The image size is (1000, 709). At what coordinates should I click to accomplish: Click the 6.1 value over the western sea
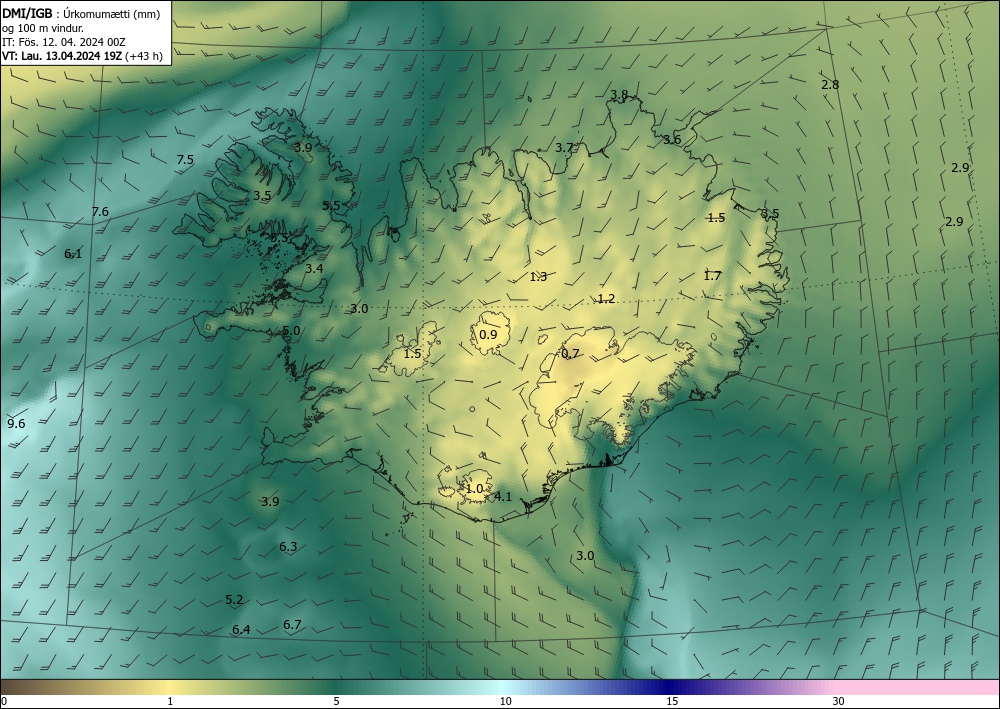73,254
